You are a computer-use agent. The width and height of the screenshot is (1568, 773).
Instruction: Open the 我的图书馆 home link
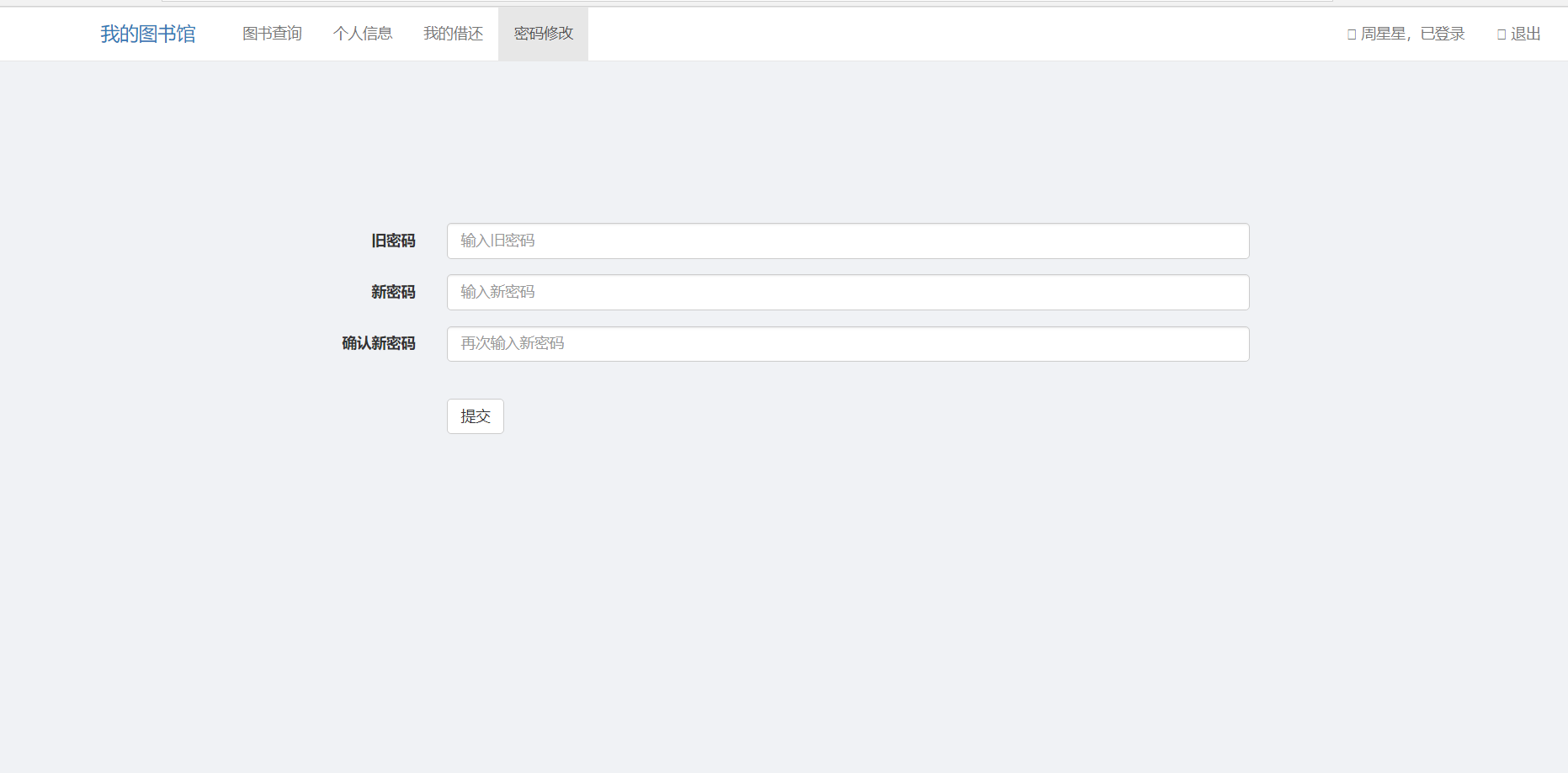tap(148, 34)
